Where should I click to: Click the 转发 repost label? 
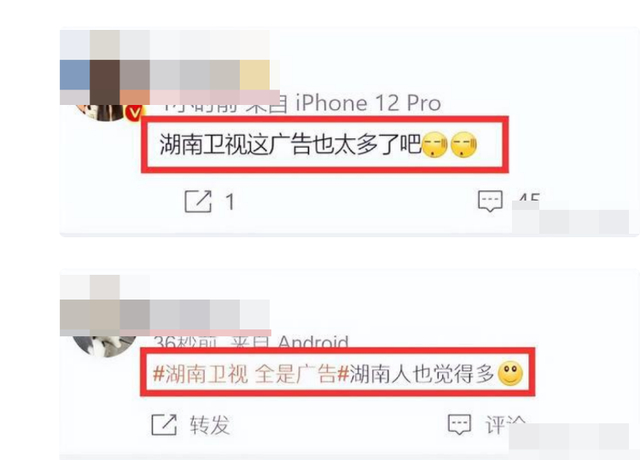(210, 425)
